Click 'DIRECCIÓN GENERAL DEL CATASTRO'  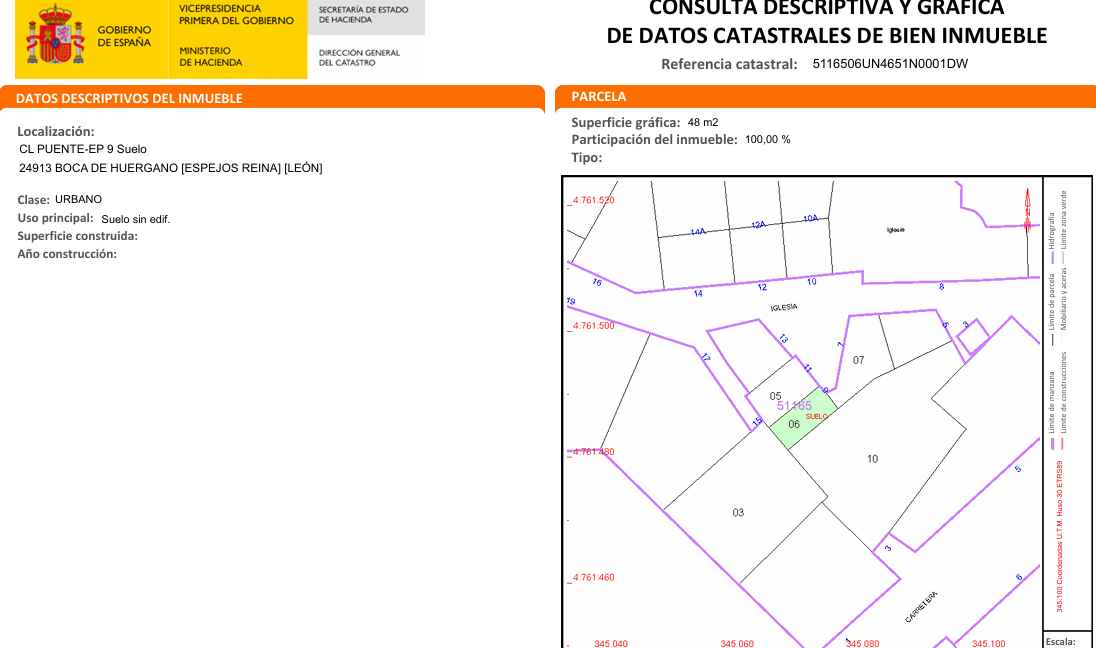359,57
